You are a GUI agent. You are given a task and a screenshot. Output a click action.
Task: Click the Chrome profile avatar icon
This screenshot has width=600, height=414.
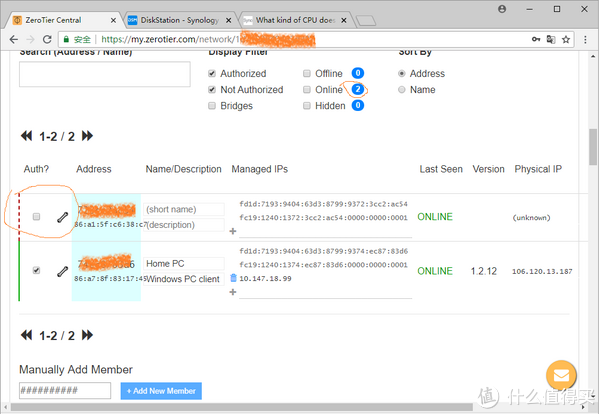click(502, 9)
